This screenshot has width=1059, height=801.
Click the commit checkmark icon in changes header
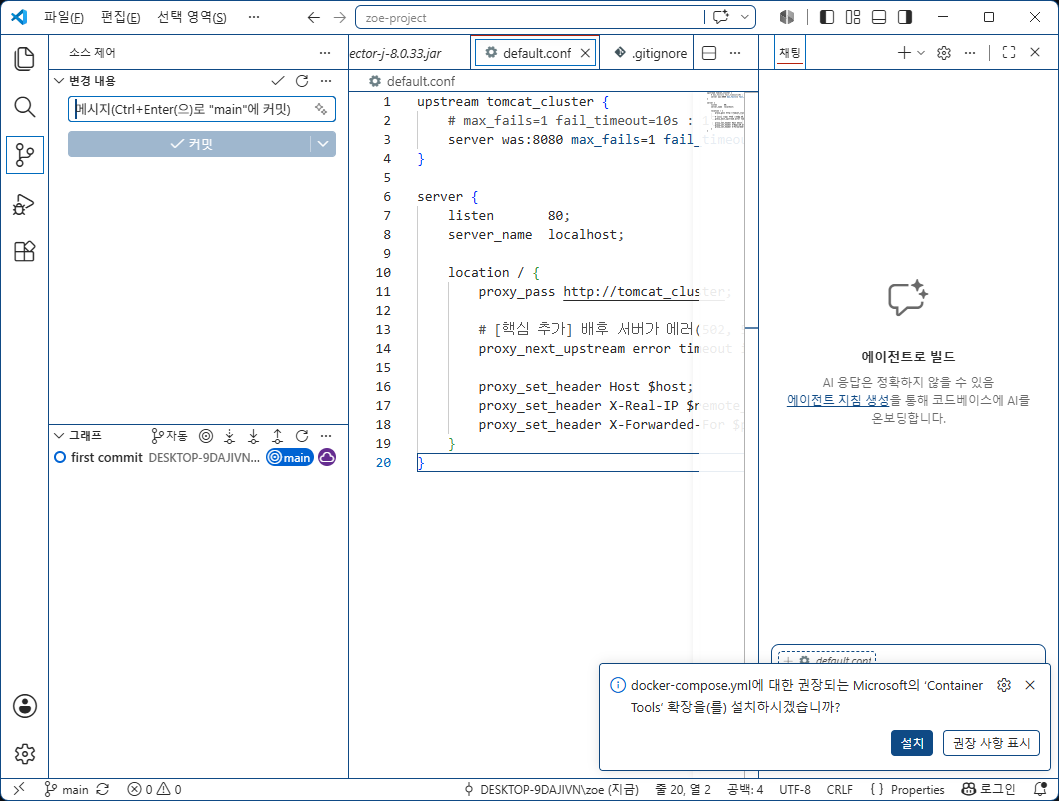pyautogui.click(x=278, y=81)
